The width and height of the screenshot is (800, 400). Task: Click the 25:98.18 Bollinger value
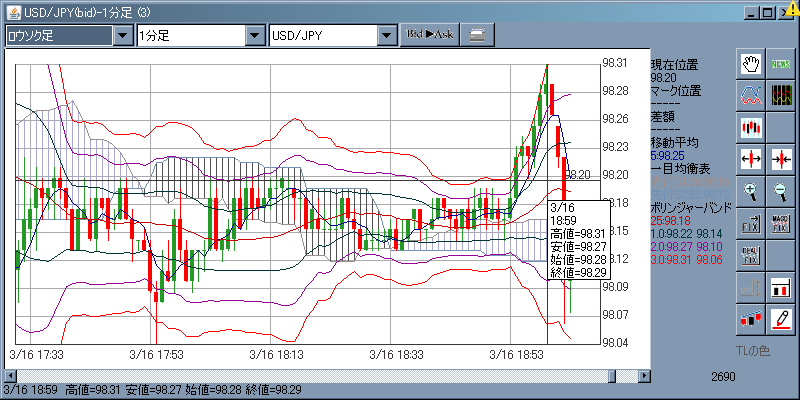[670, 221]
